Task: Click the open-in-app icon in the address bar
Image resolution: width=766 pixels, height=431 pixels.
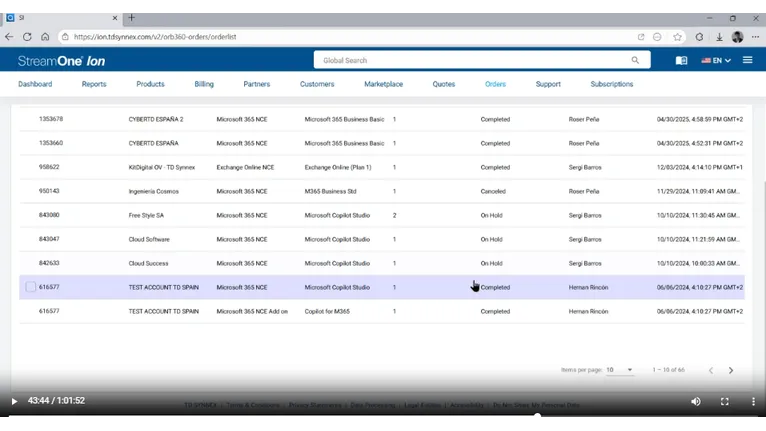Action: tap(641, 37)
